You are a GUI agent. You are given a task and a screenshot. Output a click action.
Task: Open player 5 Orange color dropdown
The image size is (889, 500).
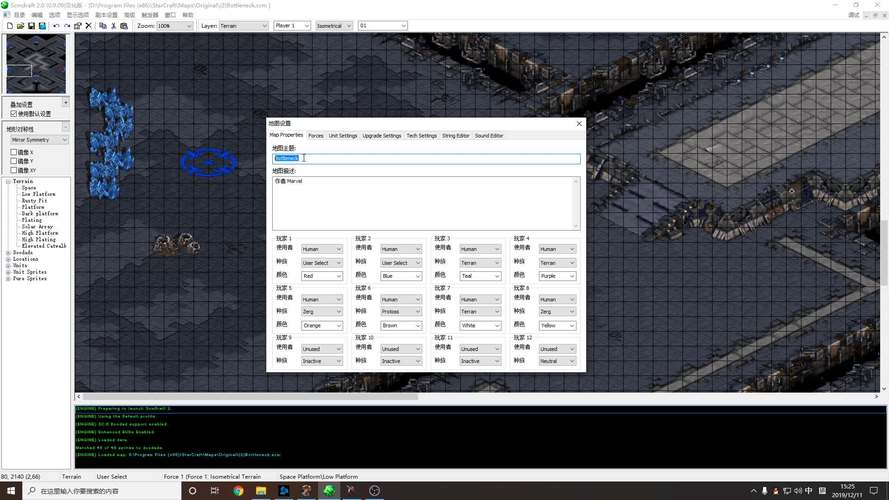321,326
